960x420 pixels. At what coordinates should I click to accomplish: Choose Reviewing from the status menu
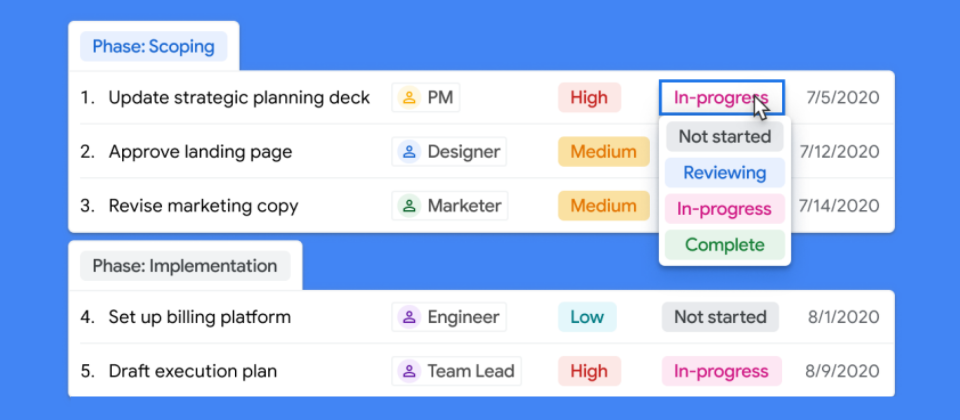(x=725, y=173)
